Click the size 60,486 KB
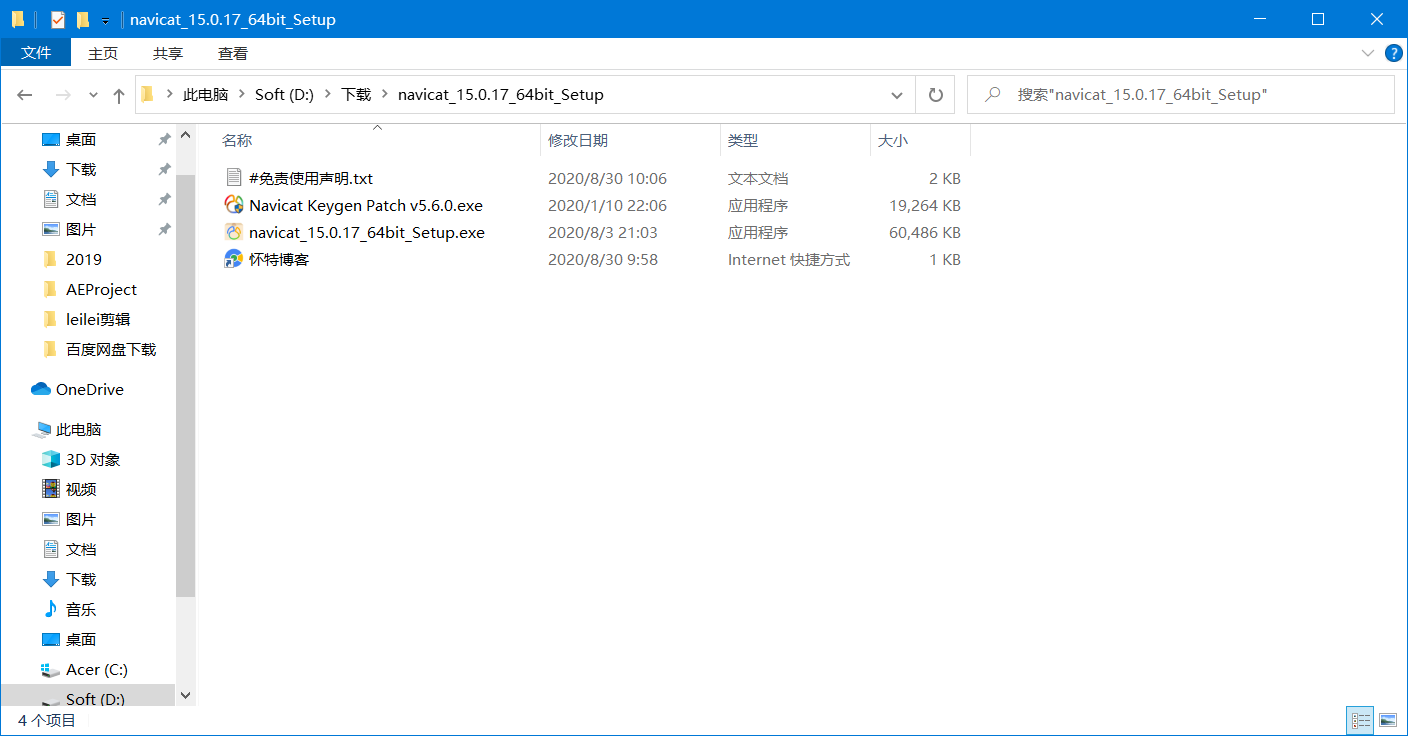 (x=925, y=232)
